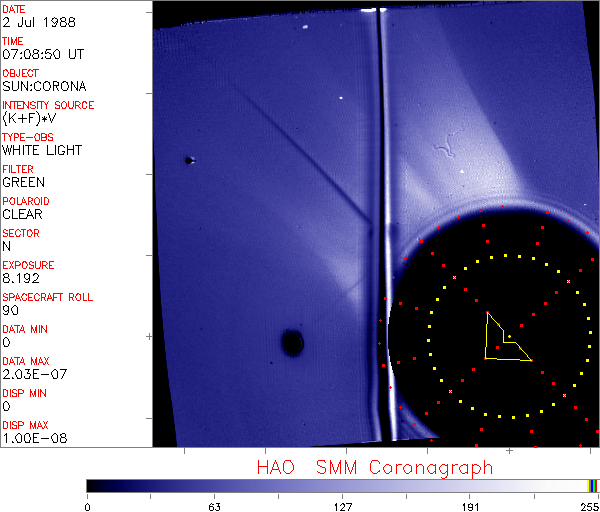This screenshot has height=512, width=600.
Task: Click the WHITE LIGHT observation type value
Action: click(42, 150)
